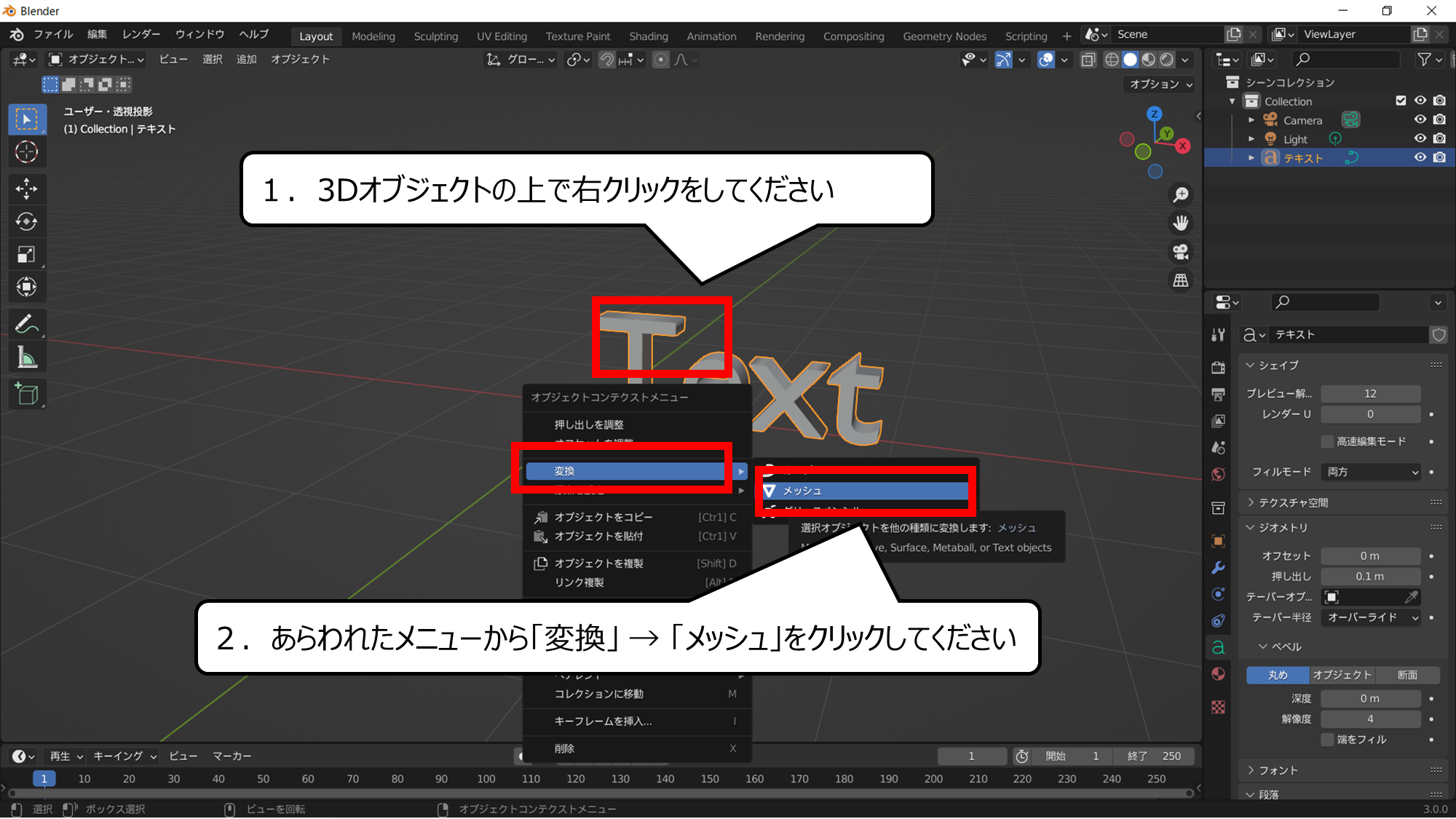This screenshot has height=819, width=1456.
Task: Open the Render properties tab
Action: 1218,368
